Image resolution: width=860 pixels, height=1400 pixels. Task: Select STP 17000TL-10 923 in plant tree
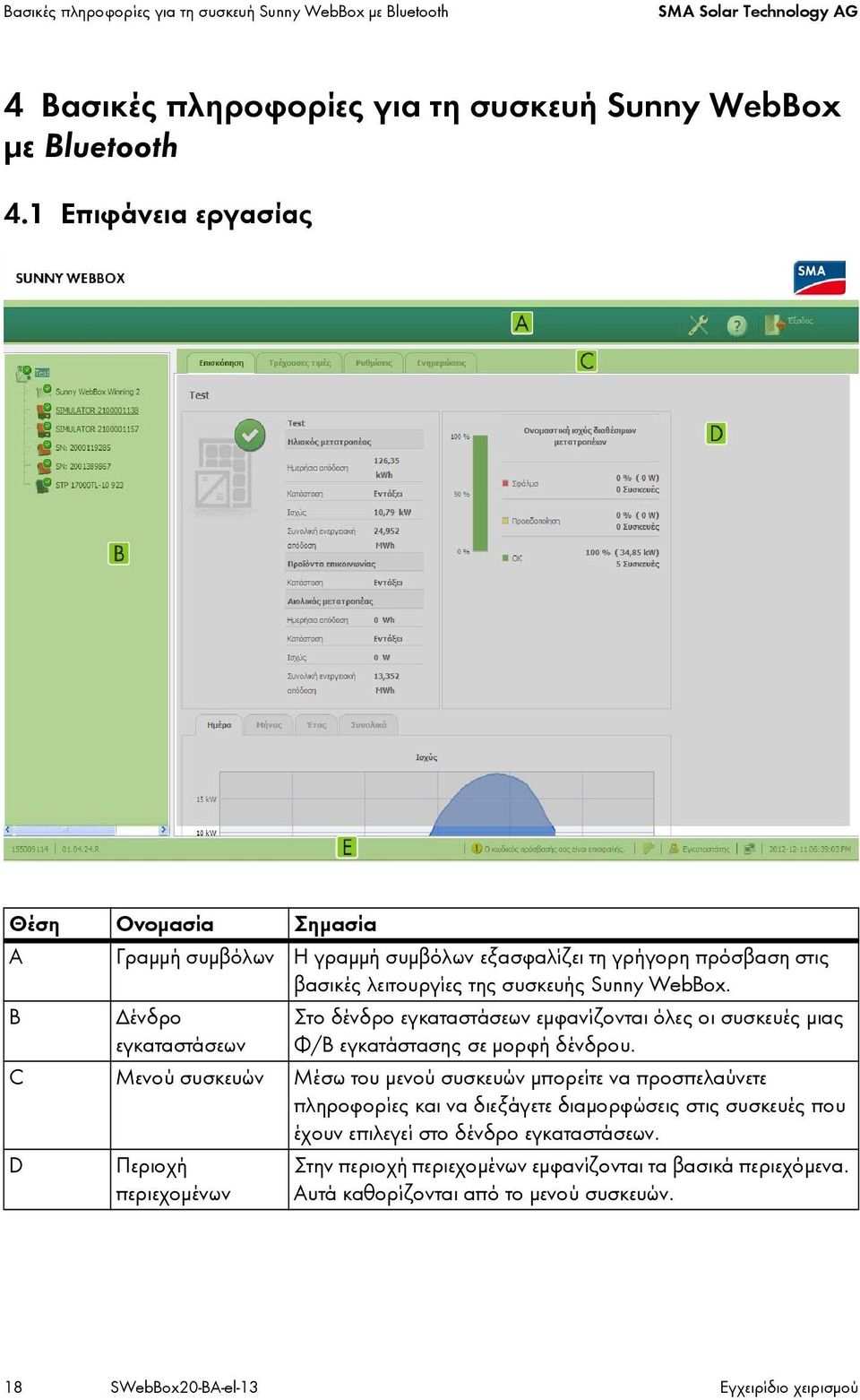tap(90, 486)
